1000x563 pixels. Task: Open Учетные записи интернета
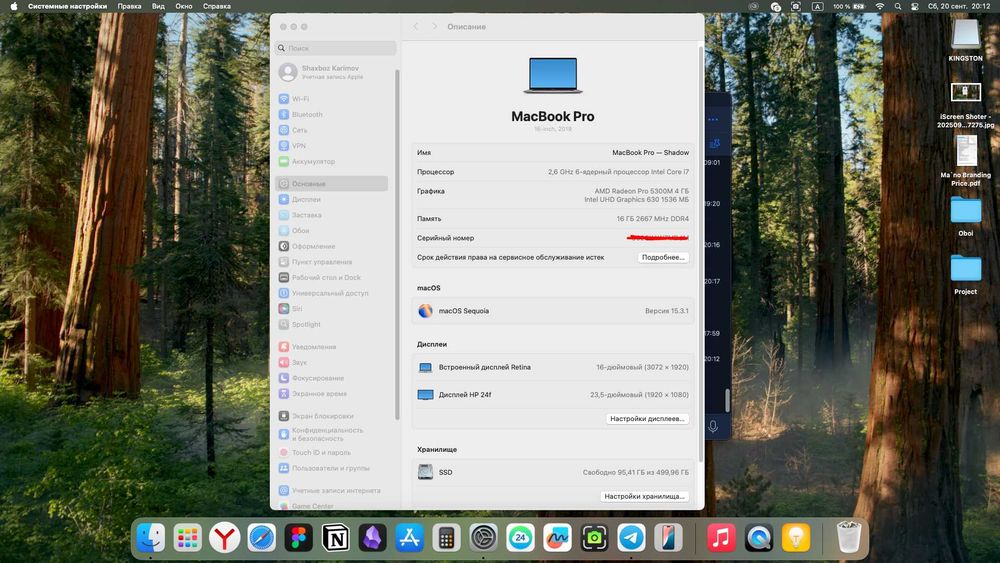pyautogui.click(x=332, y=490)
